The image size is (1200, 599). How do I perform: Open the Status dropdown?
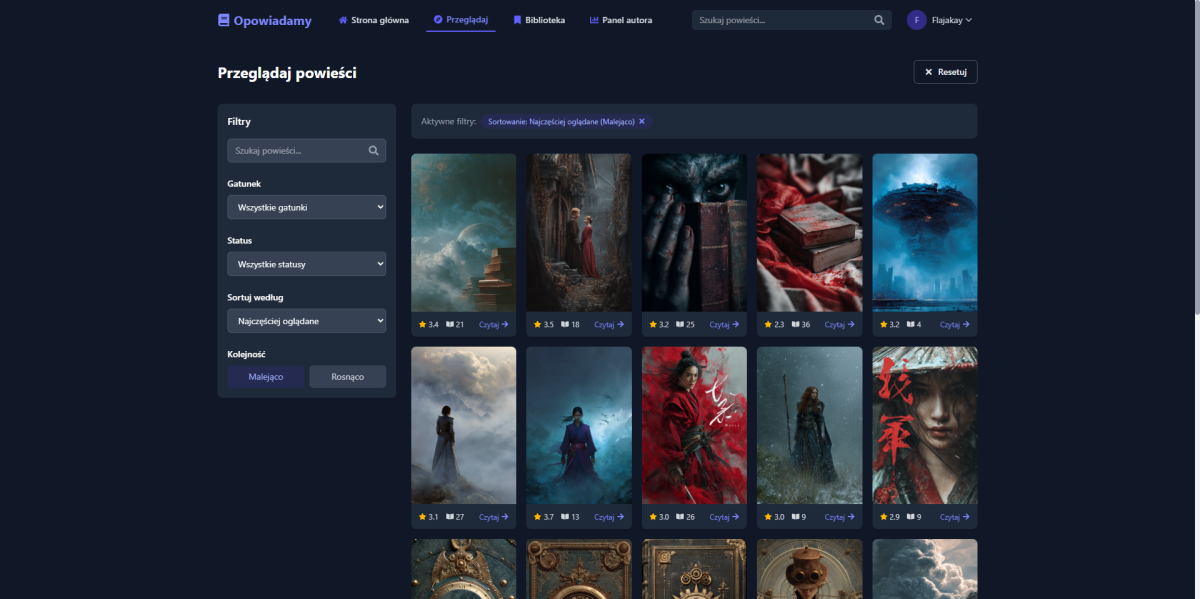click(x=306, y=264)
